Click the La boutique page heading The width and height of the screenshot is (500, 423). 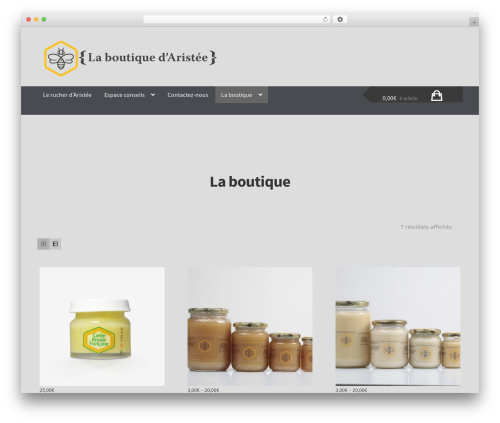(x=250, y=182)
